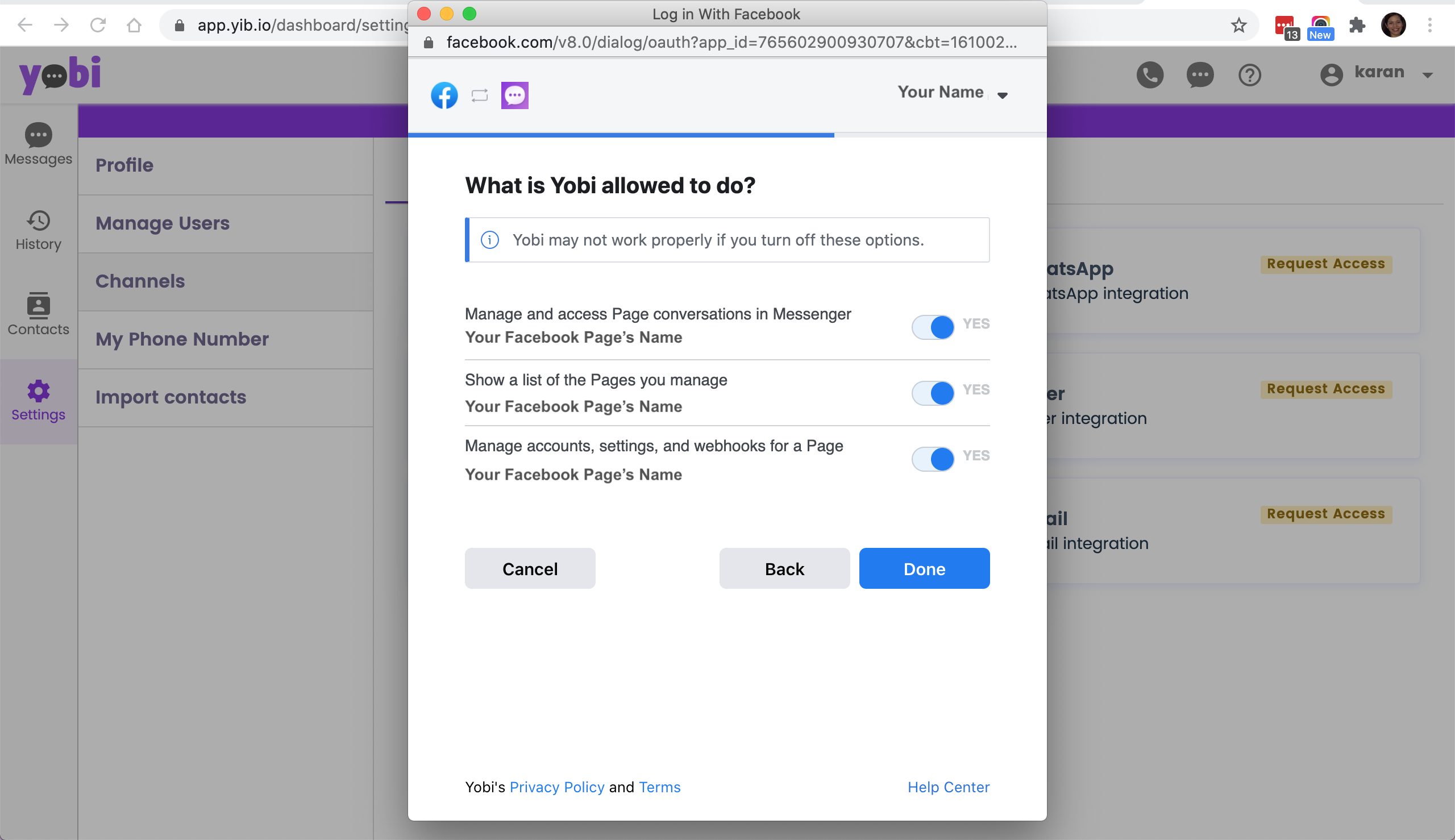Click the blue progress bar in dialog
1455x840 pixels.
point(621,135)
